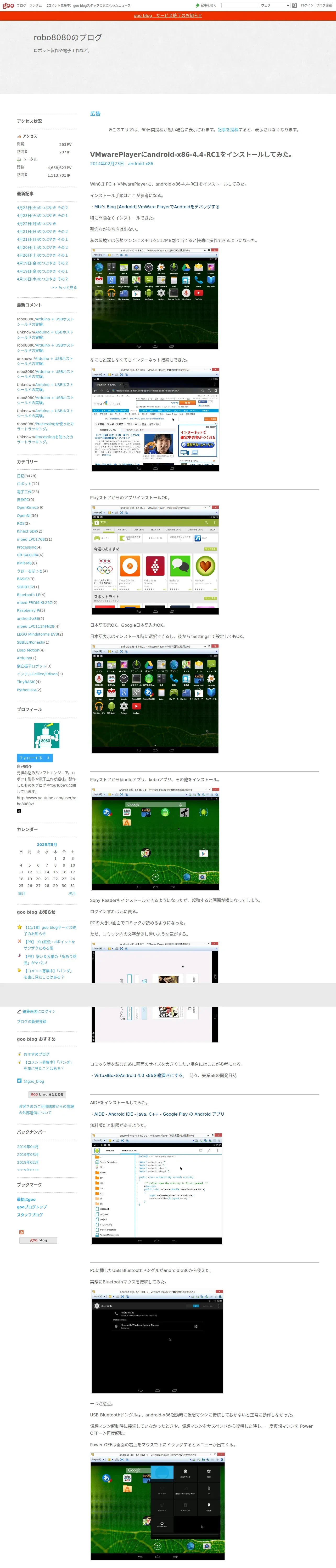Open the 2025年5月 calendar heading
336x1568 pixels.
click(x=47, y=845)
